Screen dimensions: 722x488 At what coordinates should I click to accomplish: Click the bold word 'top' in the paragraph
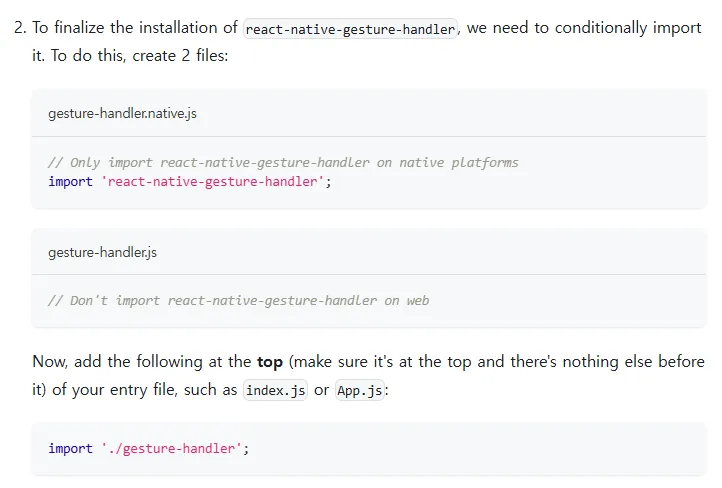click(270, 362)
